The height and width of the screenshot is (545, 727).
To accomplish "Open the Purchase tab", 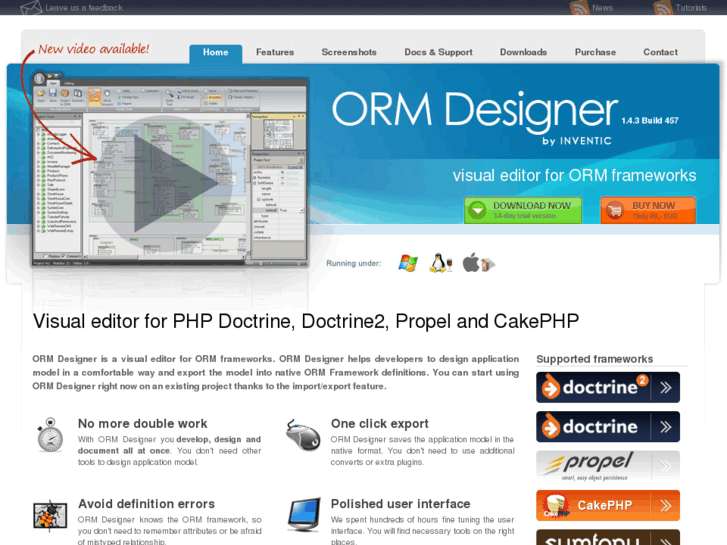I will [595, 52].
